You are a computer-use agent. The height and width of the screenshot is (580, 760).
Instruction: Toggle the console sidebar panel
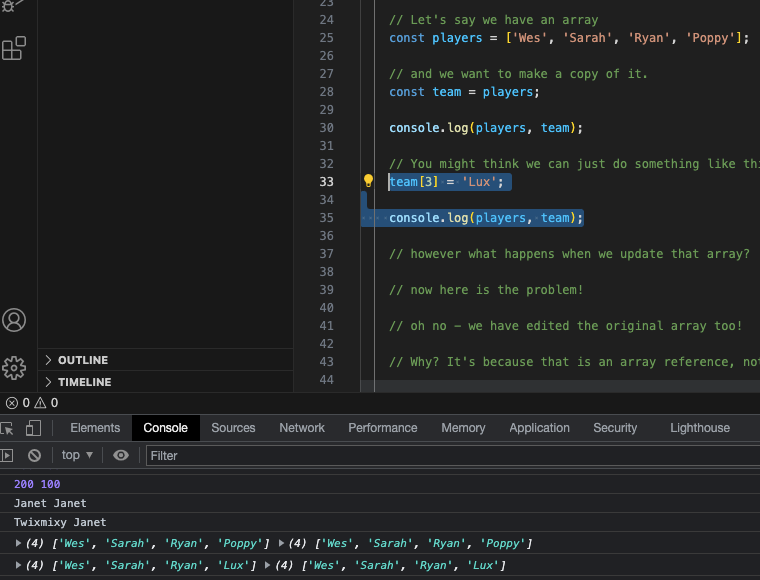click(x=7, y=455)
